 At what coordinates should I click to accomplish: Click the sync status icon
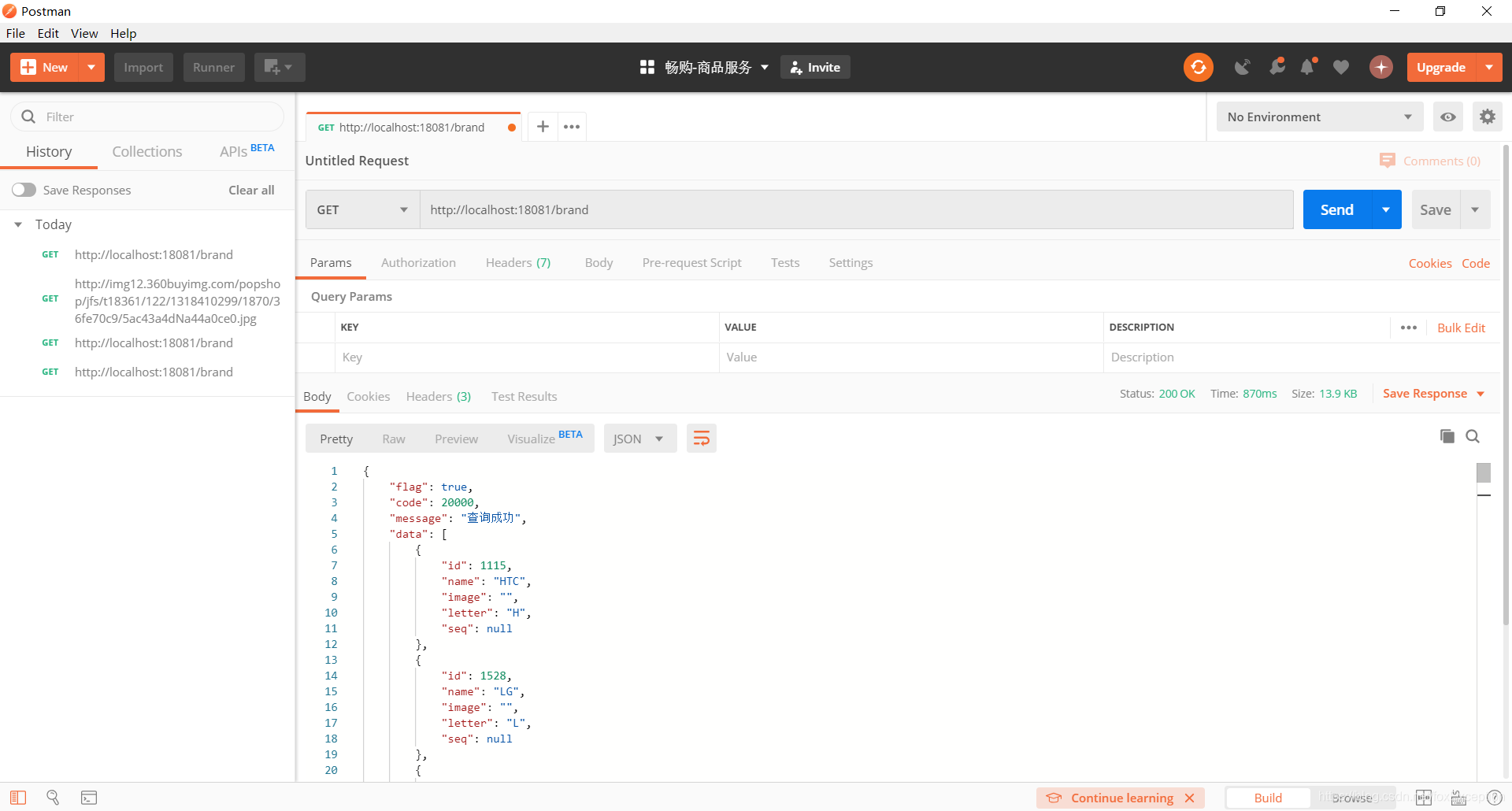pos(1198,67)
